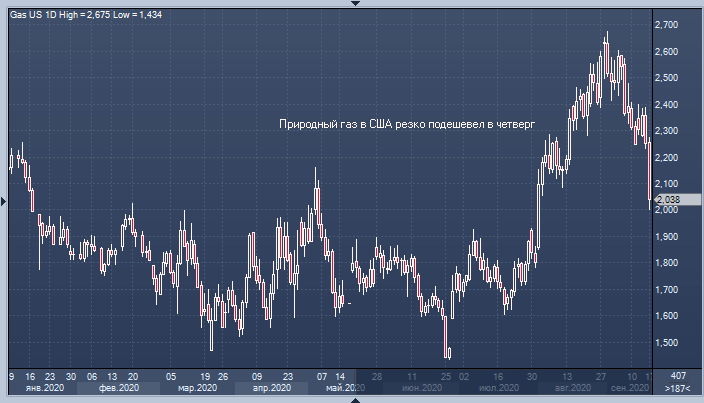
Task: Select the июн.2020 month on timeline
Action: 420,387
